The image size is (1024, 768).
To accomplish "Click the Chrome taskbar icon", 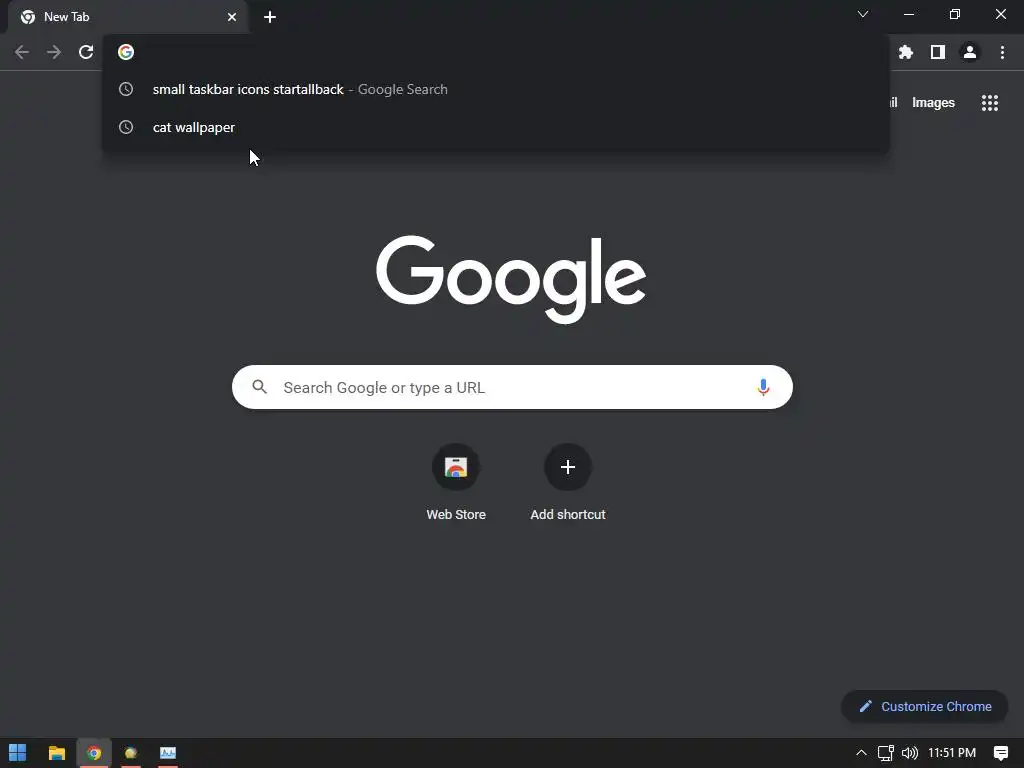I will [94, 753].
